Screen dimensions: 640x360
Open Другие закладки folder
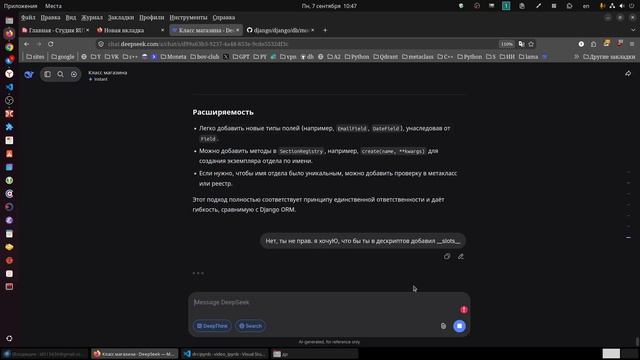click(x=609, y=57)
